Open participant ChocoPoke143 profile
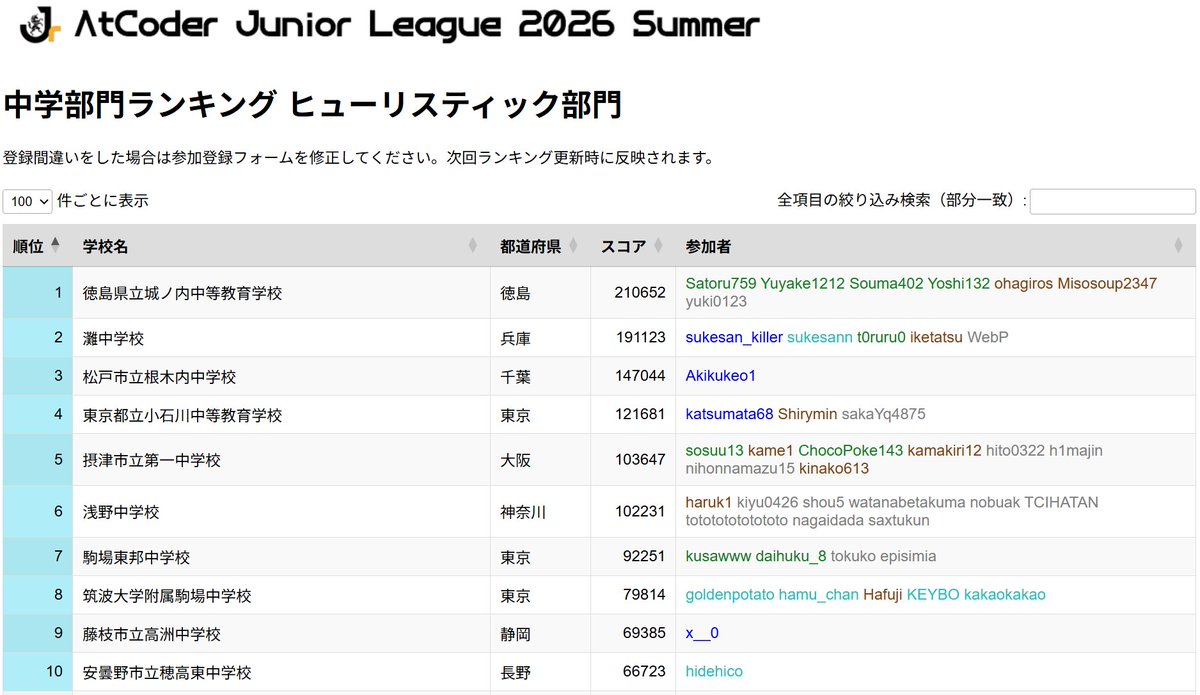Image resolution: width=1200 pixels, height=695 pixels. (x=851, y=451)
